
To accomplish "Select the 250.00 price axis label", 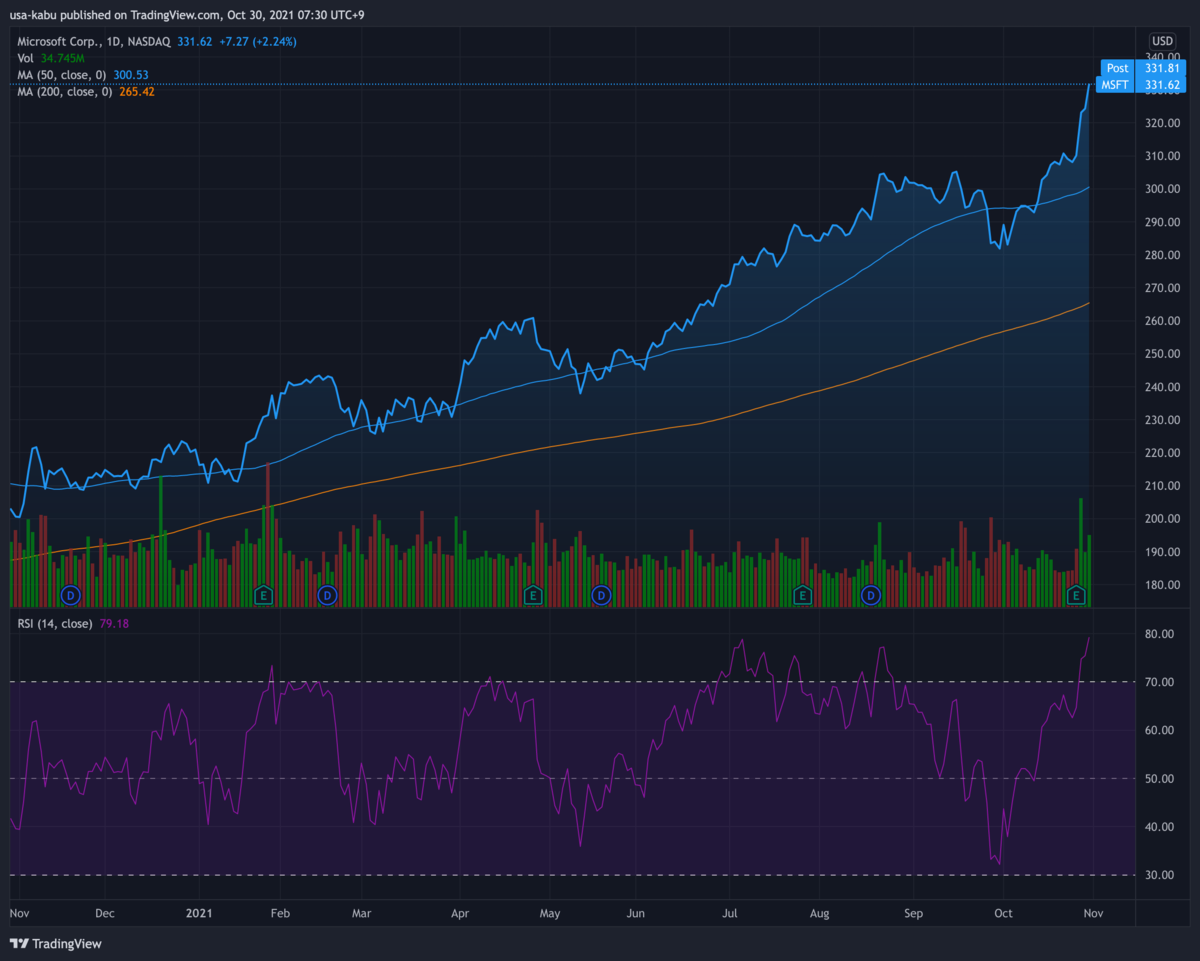I will [x=1160, y=354].
